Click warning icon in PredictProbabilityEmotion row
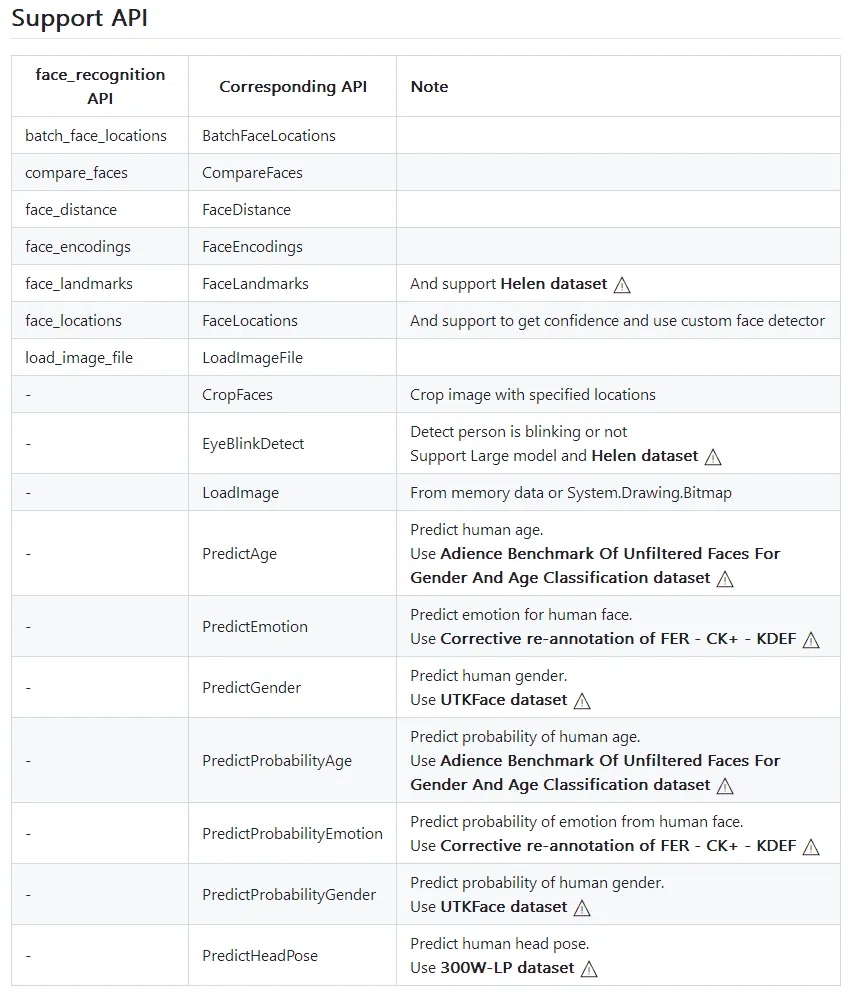This screenshot has width=858, height=1001. click(811, 847)
